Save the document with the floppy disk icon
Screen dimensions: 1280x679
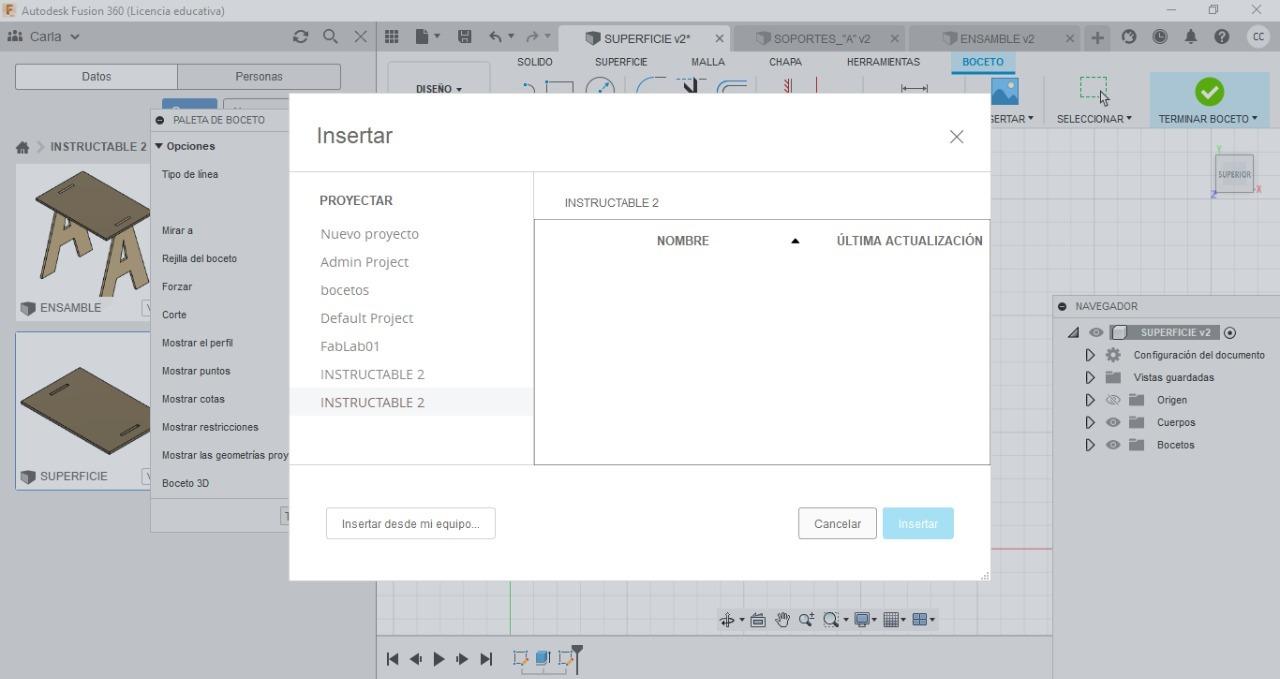pyautogui.click(x=464, y=37)
